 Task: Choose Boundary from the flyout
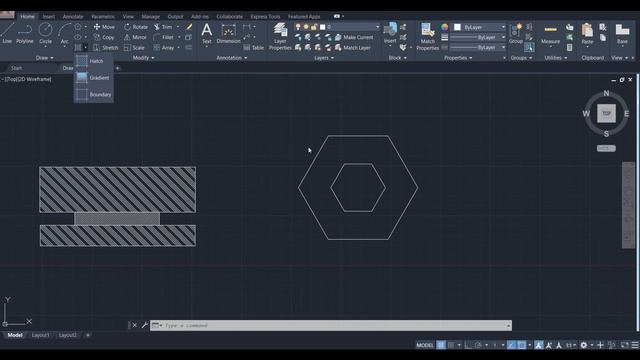click(93, 94)
